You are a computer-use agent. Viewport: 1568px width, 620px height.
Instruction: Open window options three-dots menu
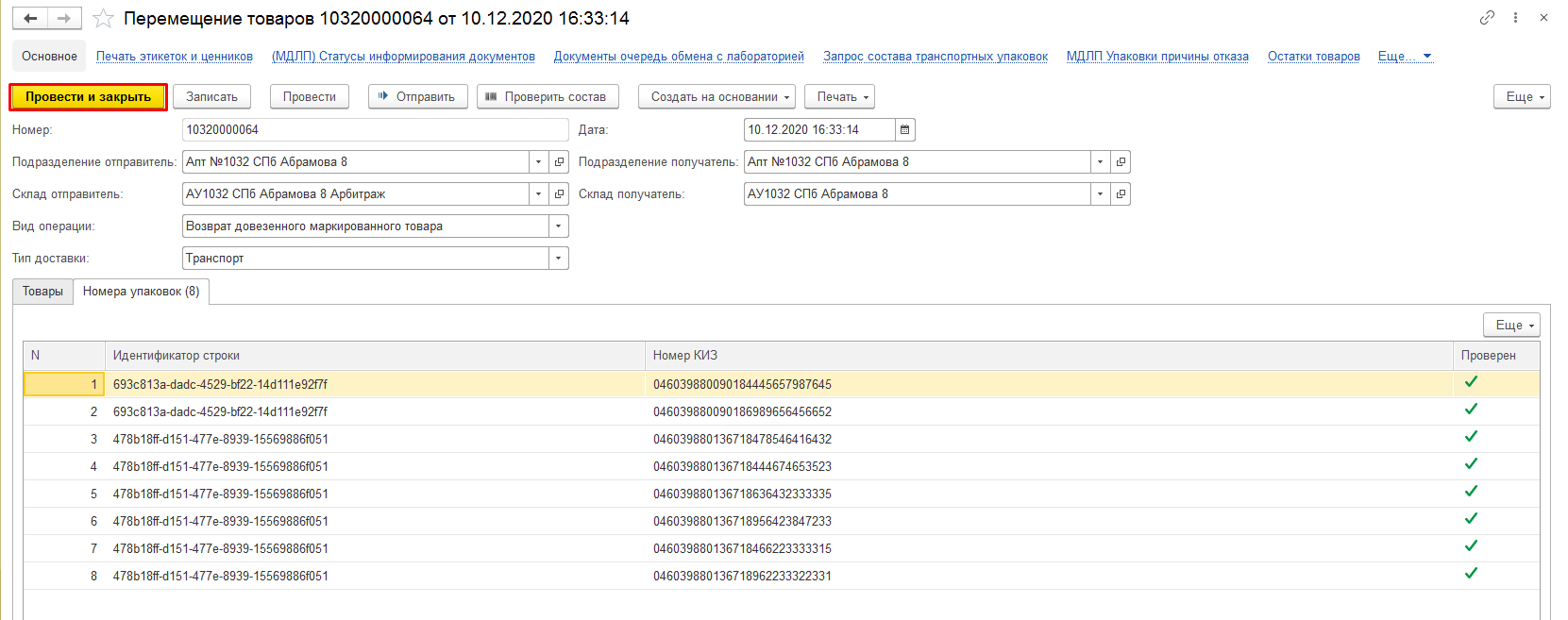1515,17
